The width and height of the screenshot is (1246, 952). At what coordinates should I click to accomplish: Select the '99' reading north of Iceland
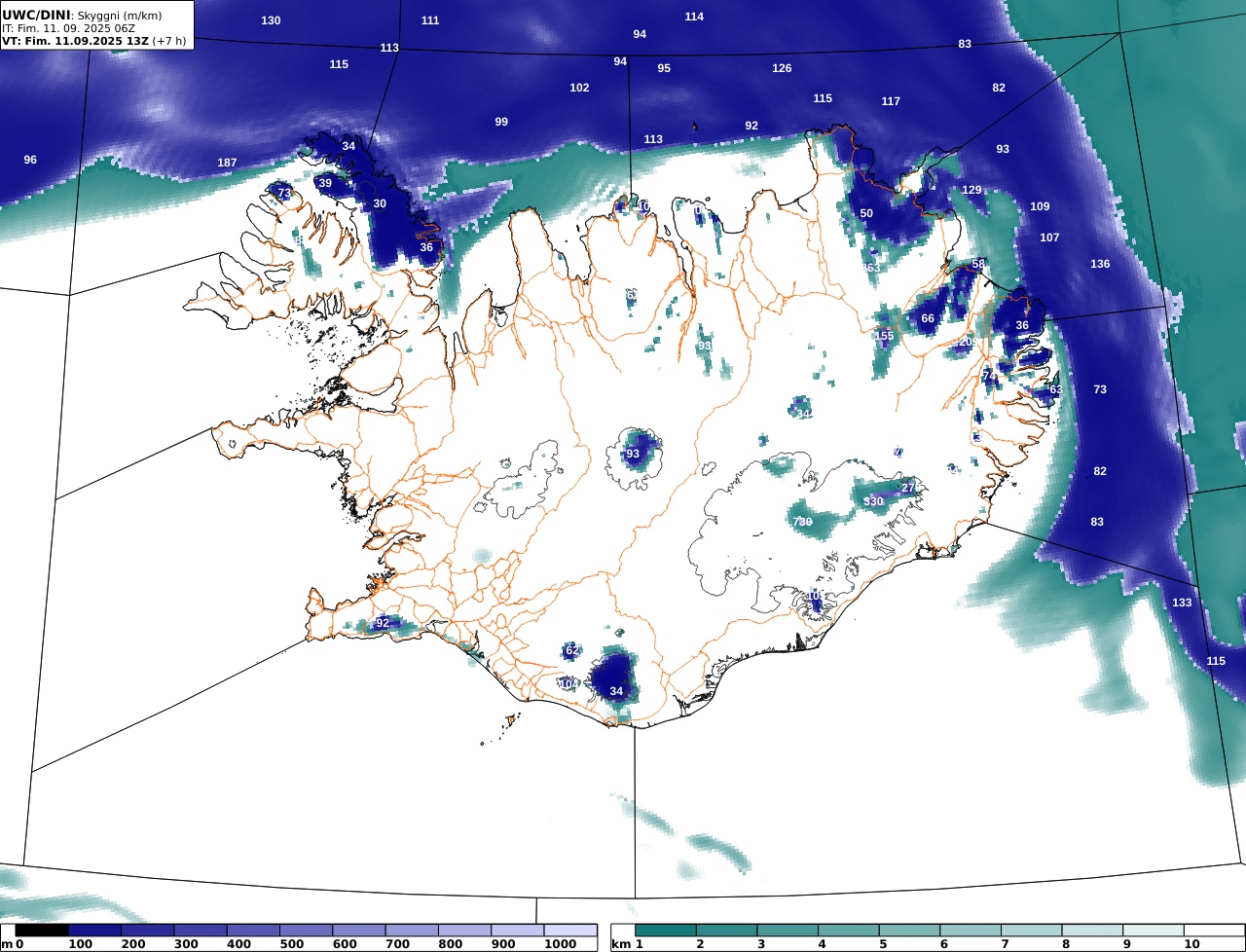pos(501,123)
